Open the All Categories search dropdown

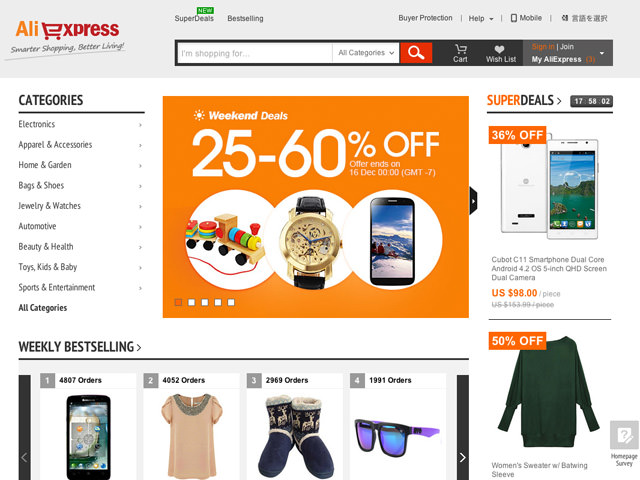pyautogui.click(x=366, y=53)
